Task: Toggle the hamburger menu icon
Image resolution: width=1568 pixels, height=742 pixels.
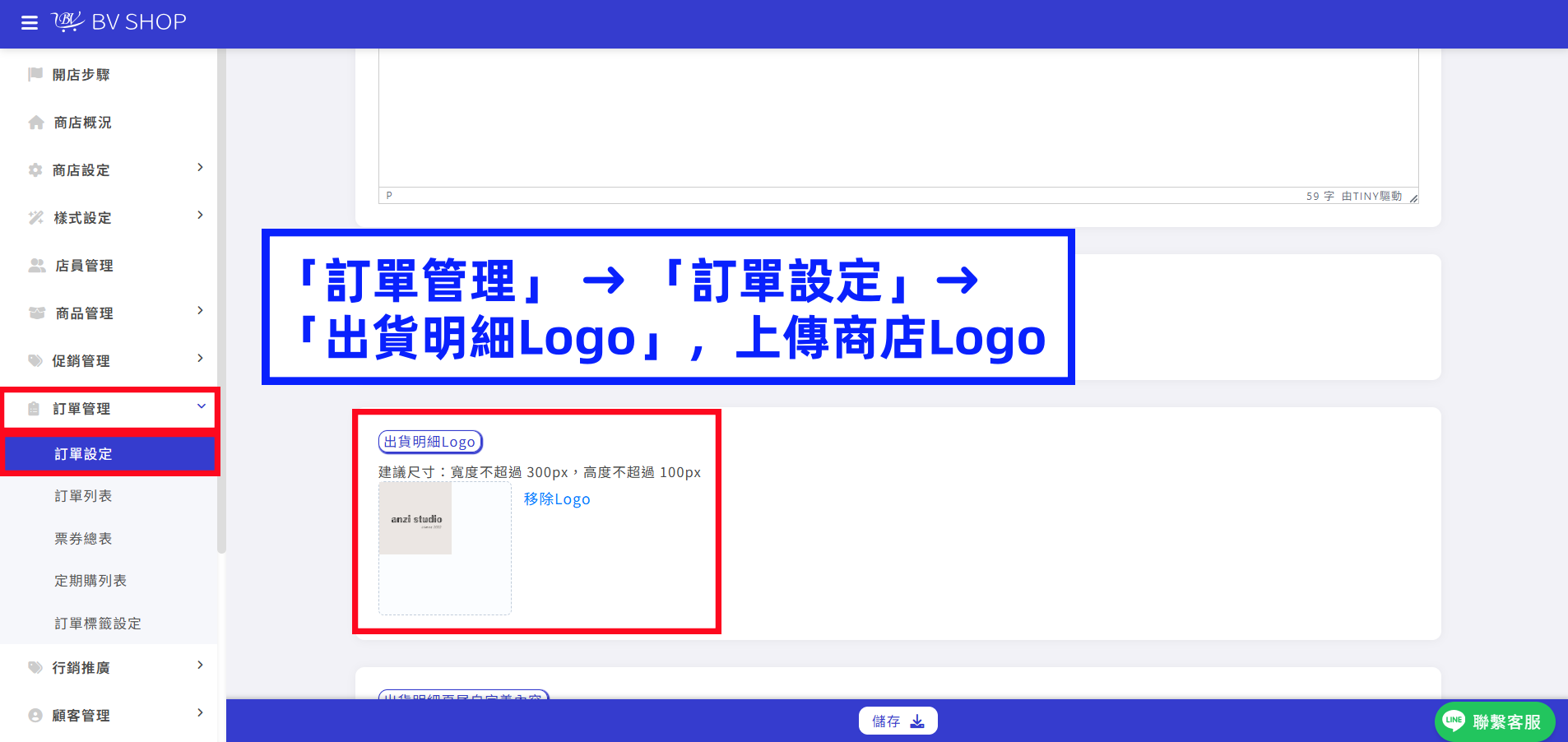Action: [30, 22]
